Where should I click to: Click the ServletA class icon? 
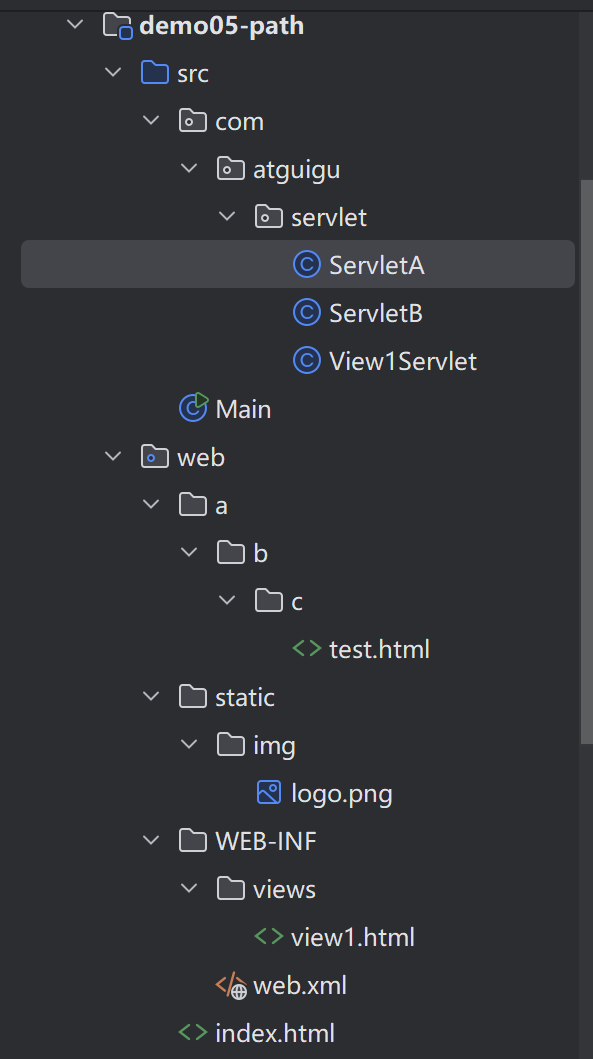pyautogui.click(x=307, y=265)
